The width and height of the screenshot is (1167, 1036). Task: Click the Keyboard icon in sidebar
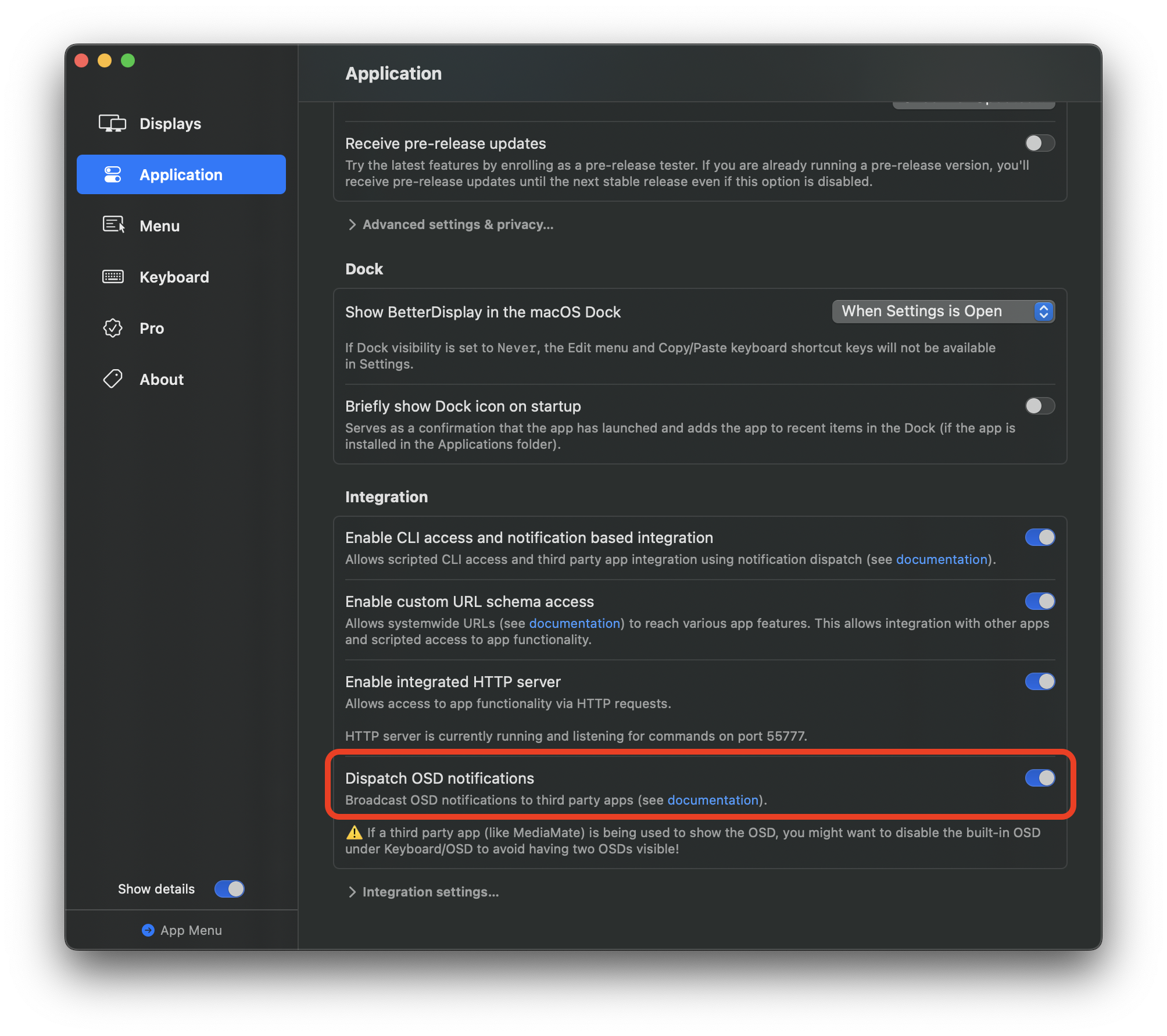coord(113,277)
